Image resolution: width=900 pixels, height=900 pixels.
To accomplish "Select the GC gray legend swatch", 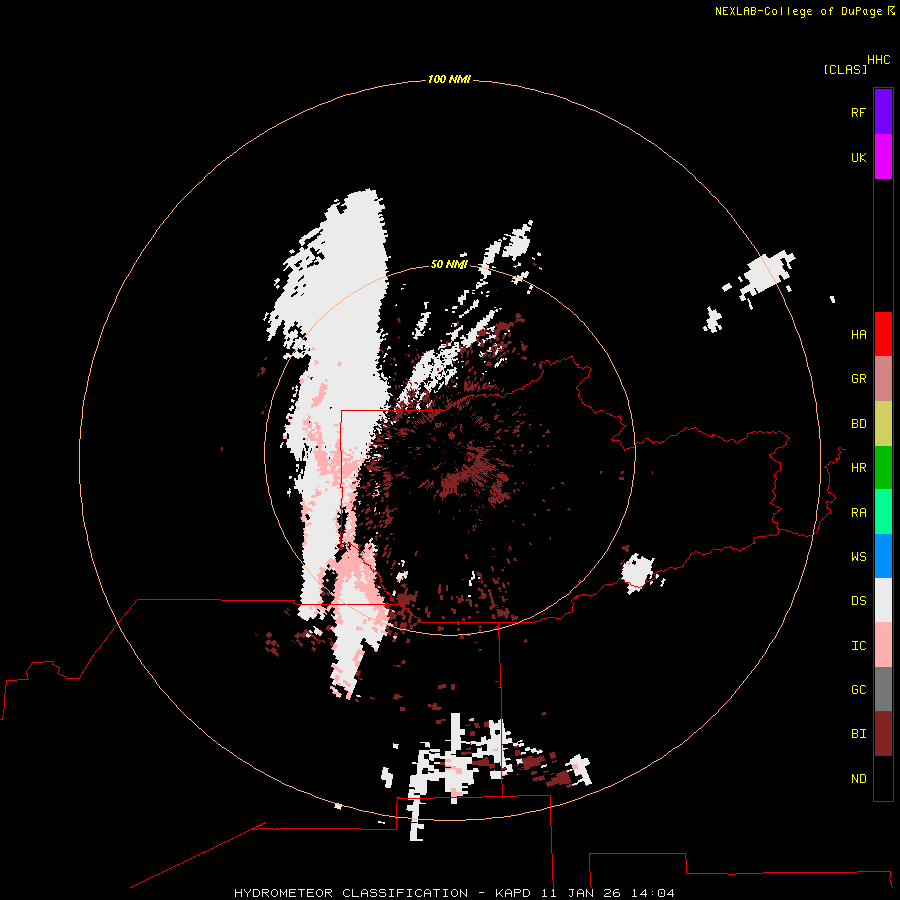I will 883,689.
